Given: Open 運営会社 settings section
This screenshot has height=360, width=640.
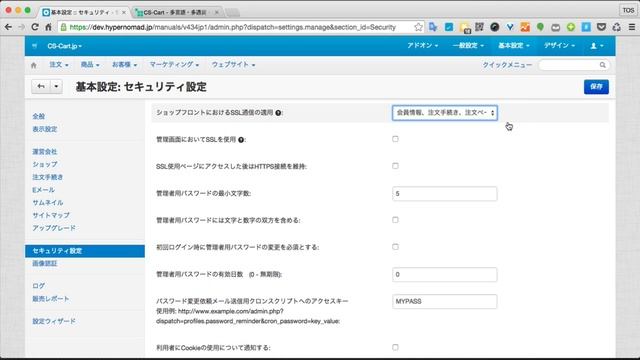Looking at the screenshot, I should (45, 151).
